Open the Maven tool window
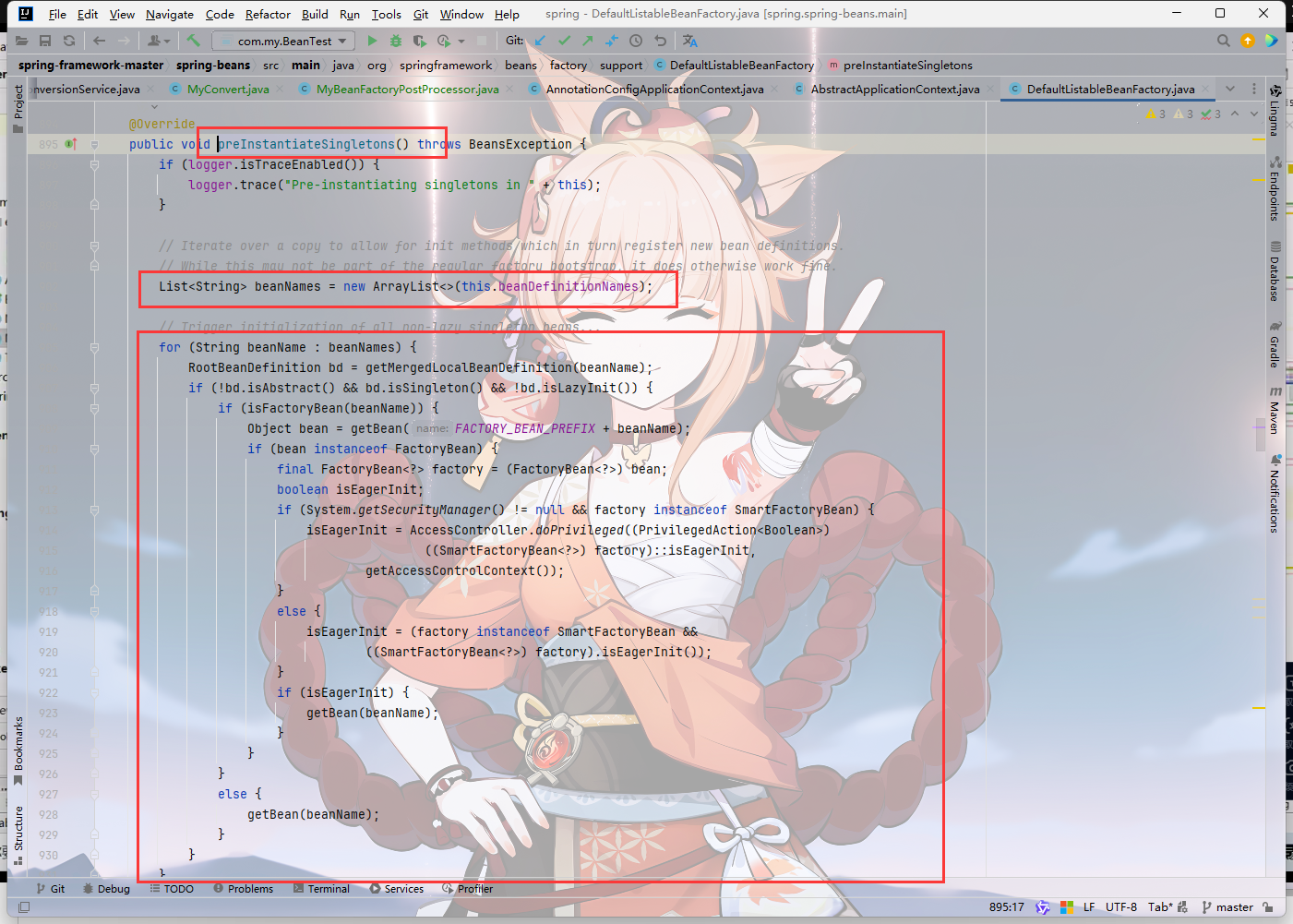The image size is (1293, 924). 1275,410
